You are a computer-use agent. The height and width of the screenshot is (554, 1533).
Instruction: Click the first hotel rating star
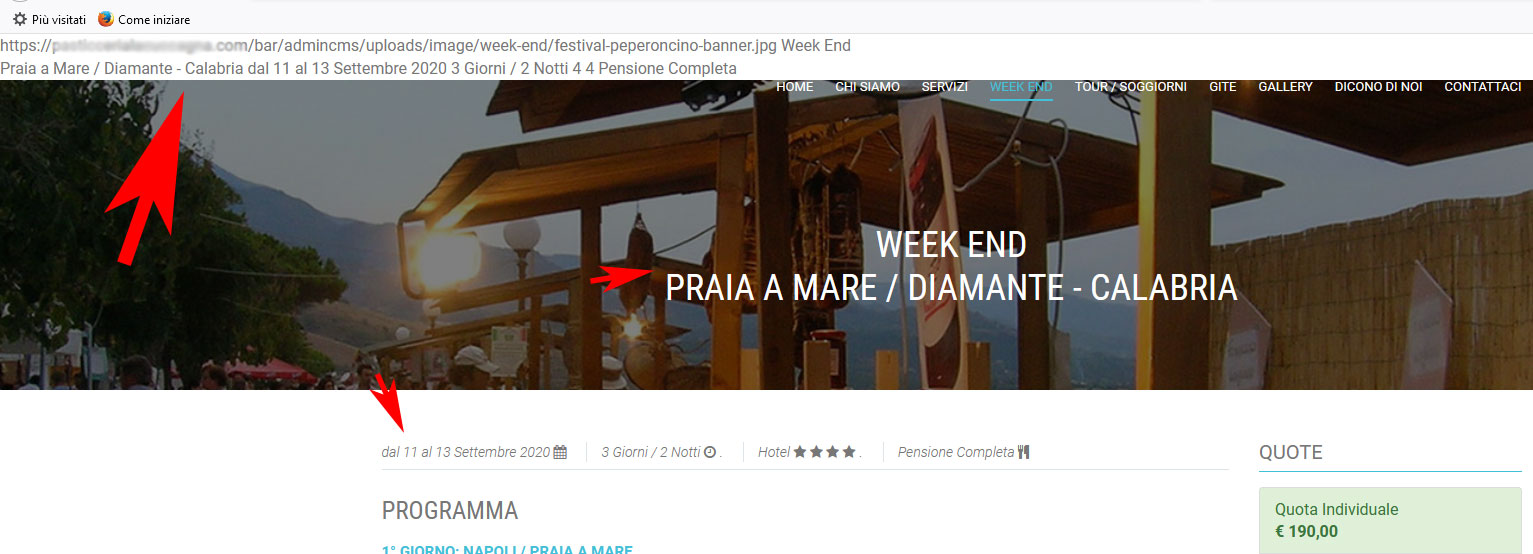(x=800, y=452)
